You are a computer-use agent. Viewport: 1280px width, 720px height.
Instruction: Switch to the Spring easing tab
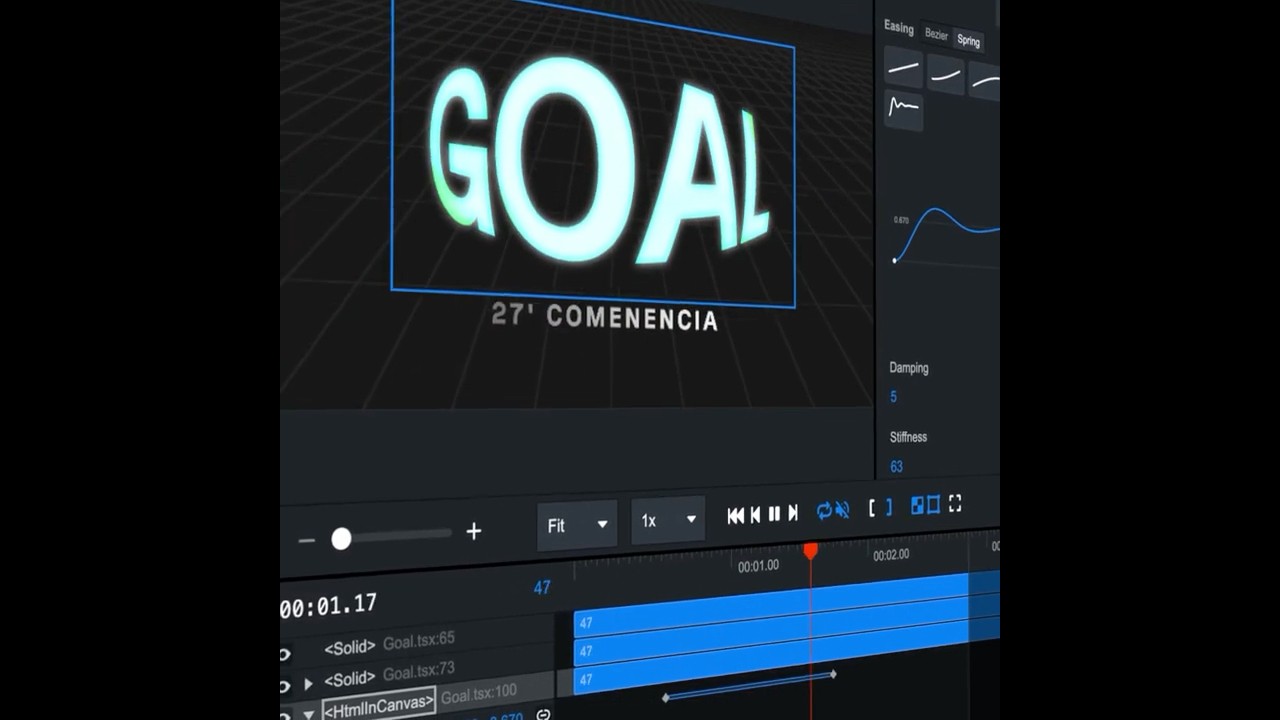969,40
